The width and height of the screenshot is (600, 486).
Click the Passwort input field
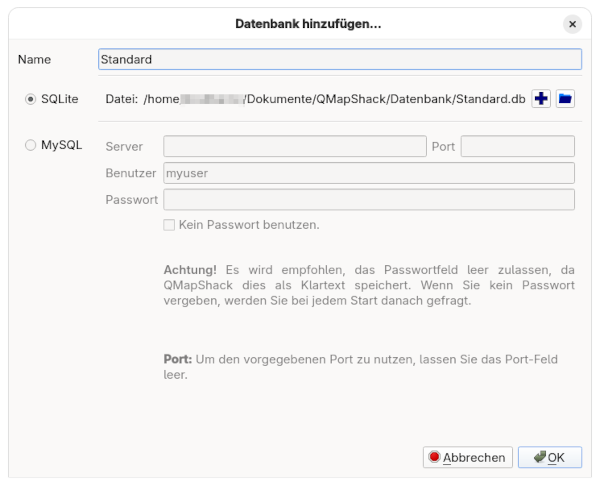[368, 200]
